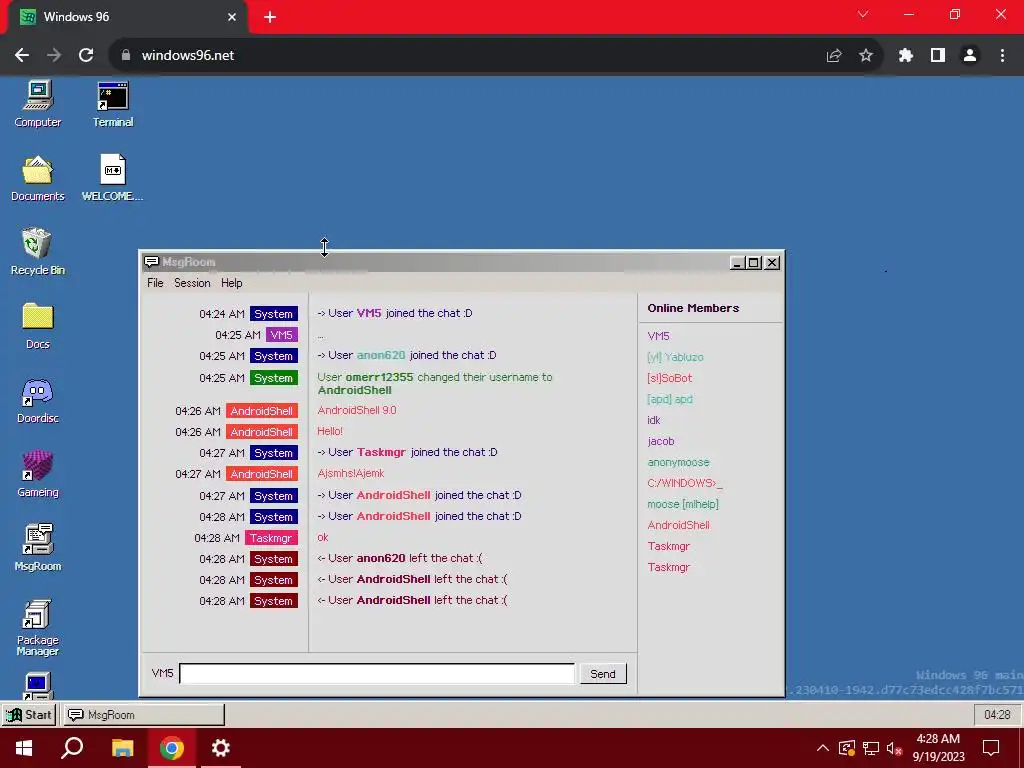The height and width of the screenshot is (768, 1024).
Task: Launch the Doordisc desktop shortcut
Action: 38,400
